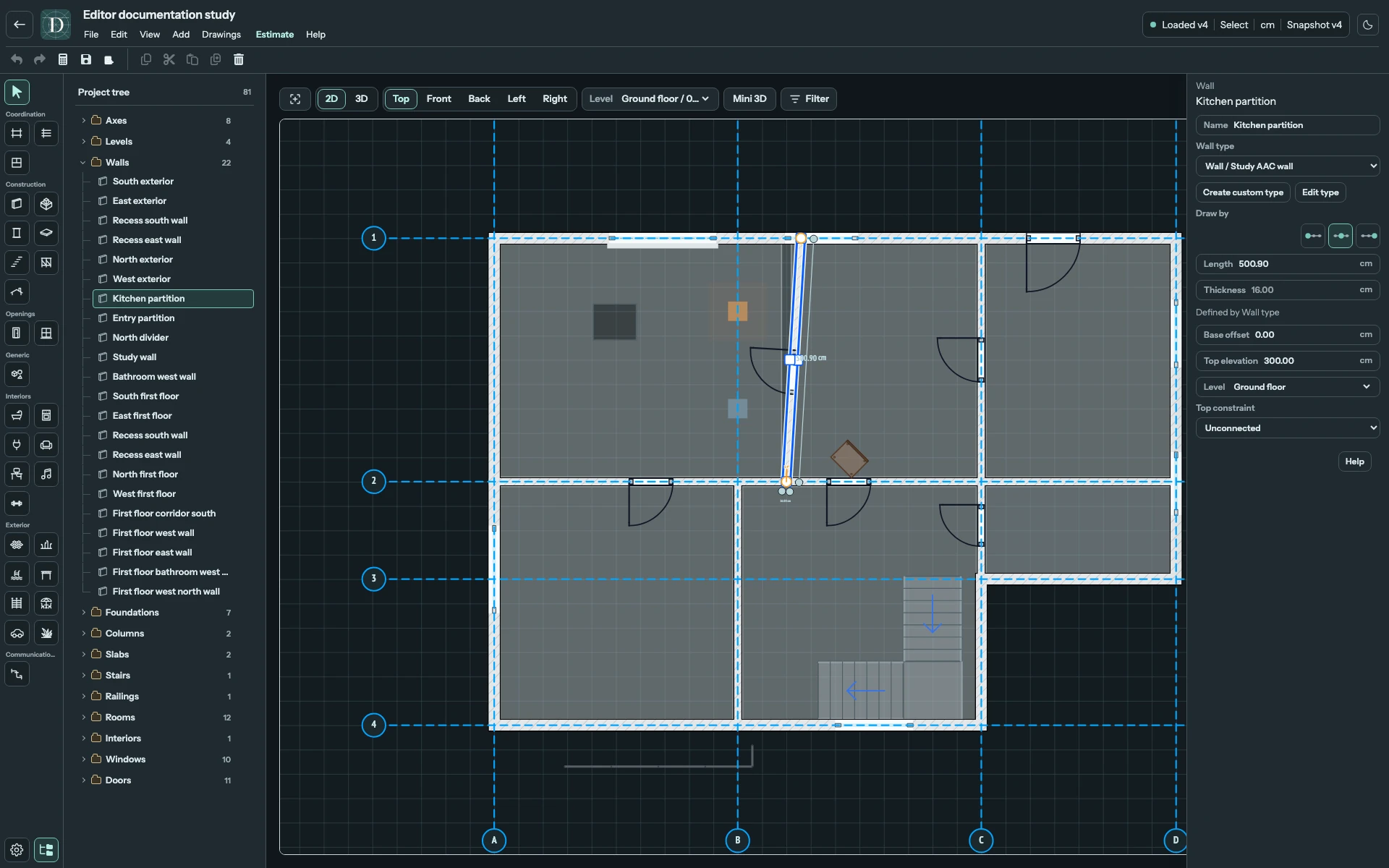The height and width of the screenshot is (868, 1389).
Task: Choose the Slab construction tool
Action: 46,233
